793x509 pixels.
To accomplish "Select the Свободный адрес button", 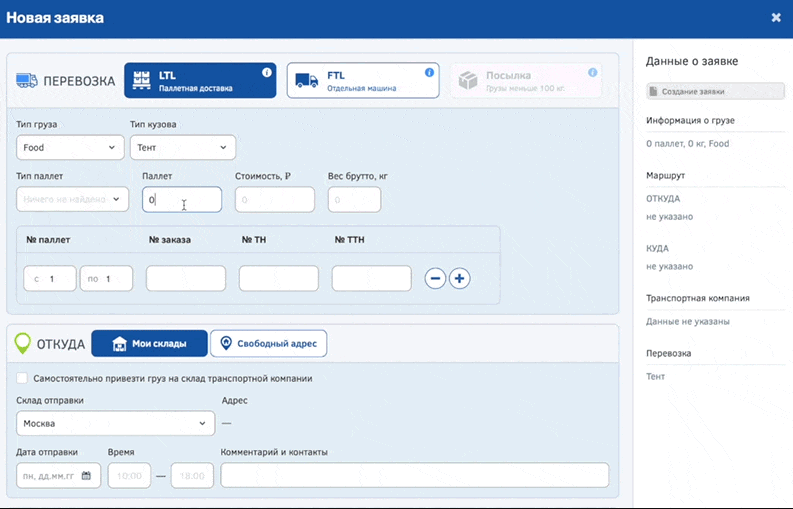I will [x=268, y=344].
